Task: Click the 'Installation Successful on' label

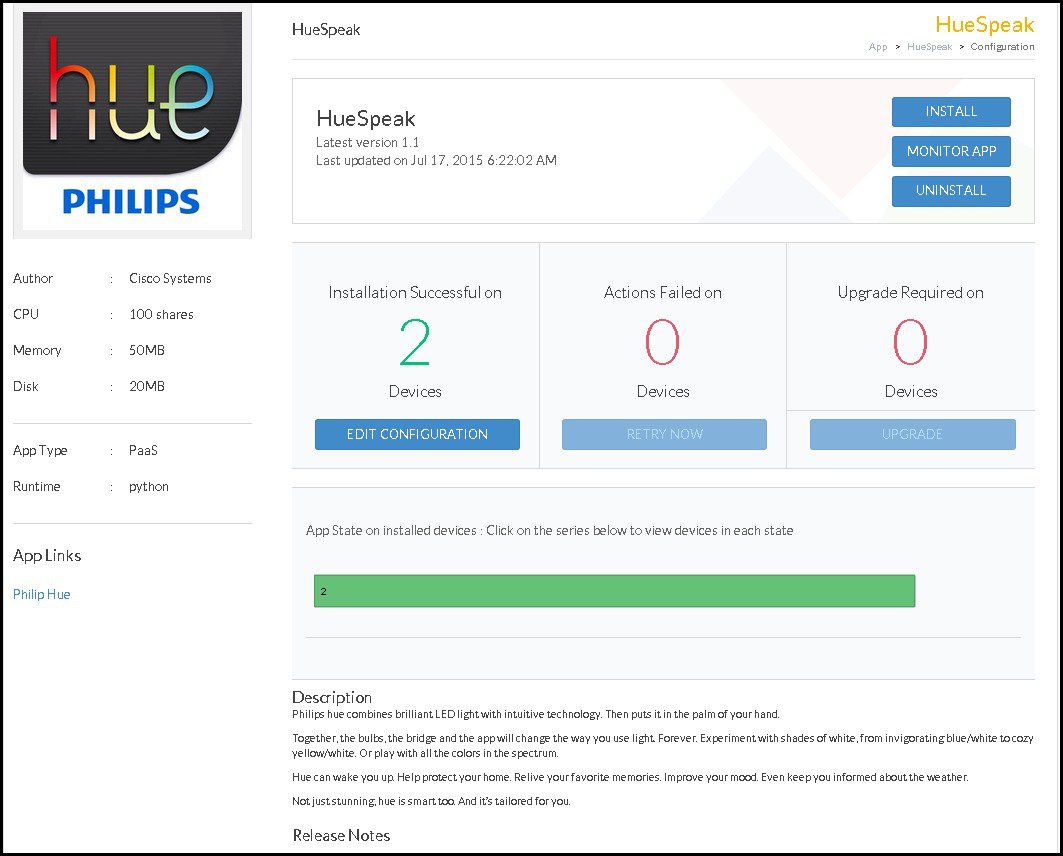Action: point(415,293)
